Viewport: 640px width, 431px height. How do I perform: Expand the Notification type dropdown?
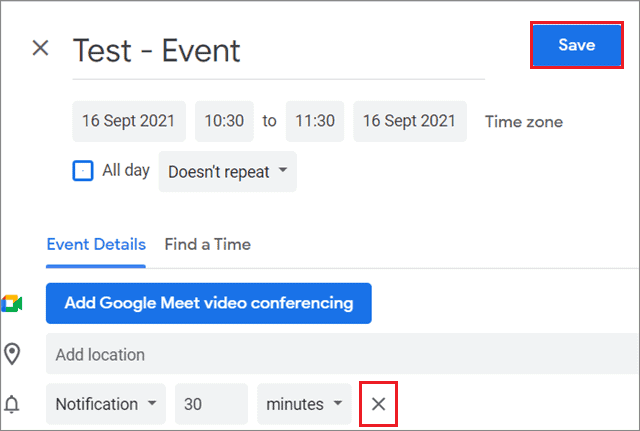coord(106,404)
